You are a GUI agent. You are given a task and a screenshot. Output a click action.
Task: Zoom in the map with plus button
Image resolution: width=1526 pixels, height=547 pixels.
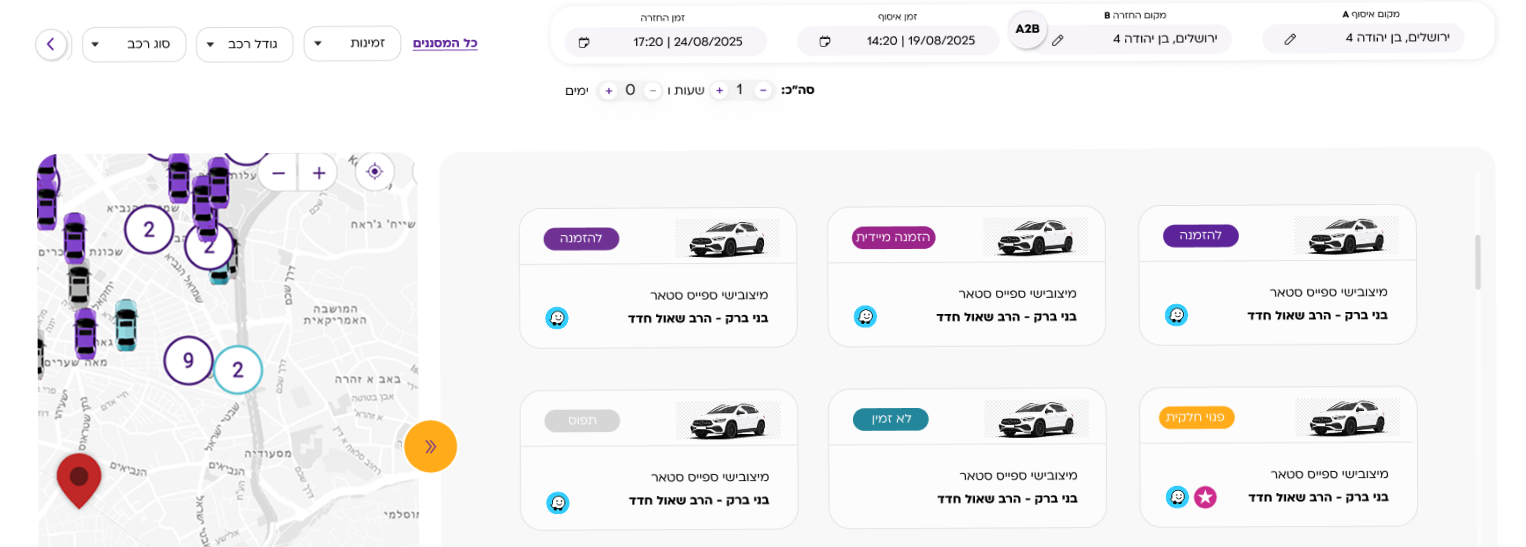point(319,173)
